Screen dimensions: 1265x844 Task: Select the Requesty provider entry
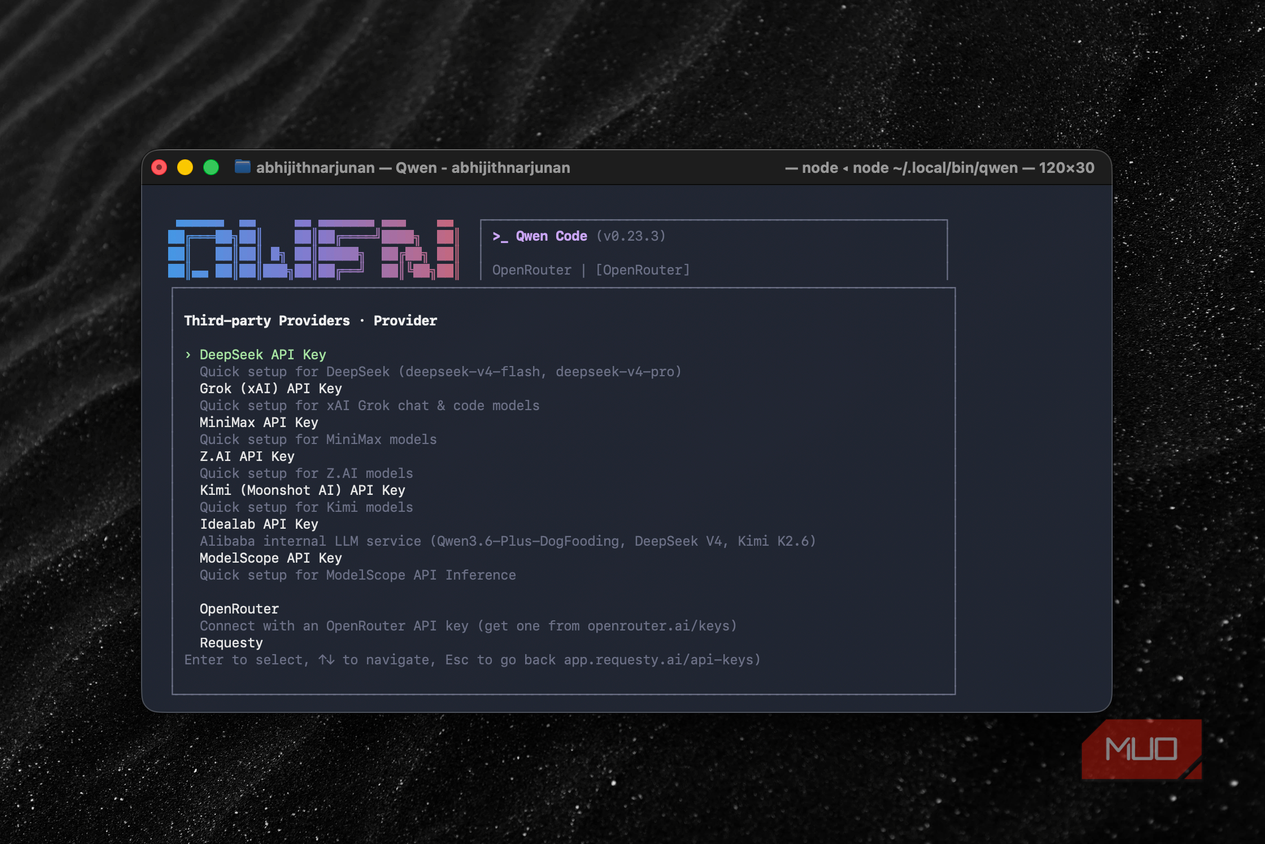pyautogui.click(x=231, y=643)
